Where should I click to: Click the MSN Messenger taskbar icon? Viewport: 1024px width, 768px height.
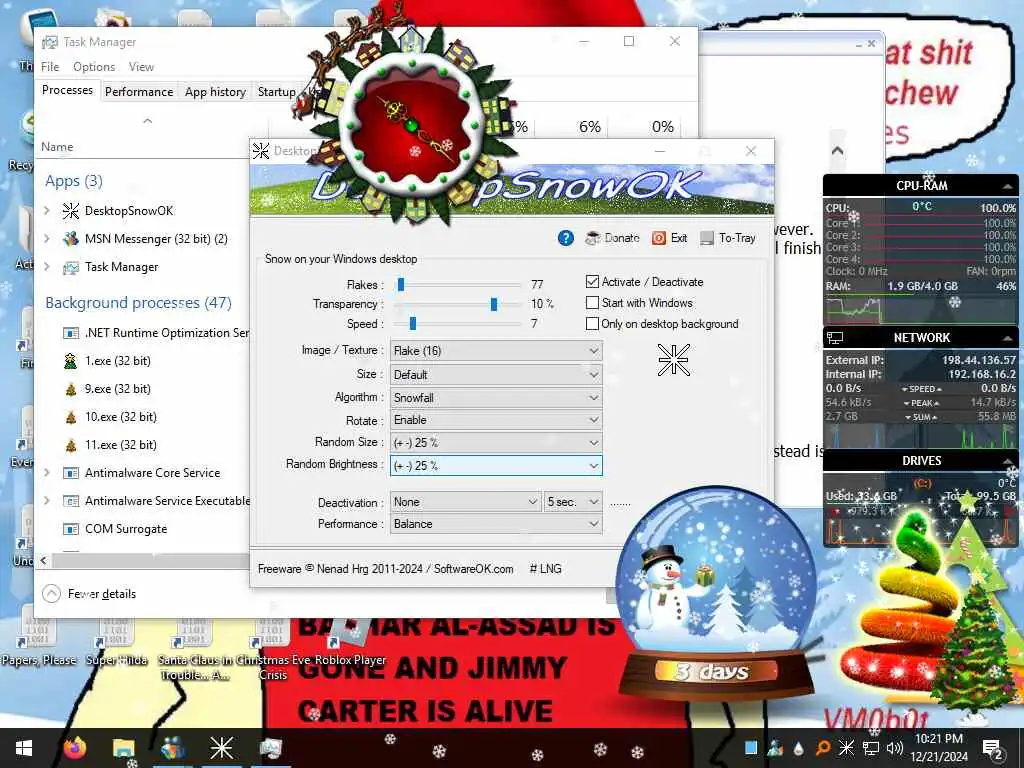[x=172, y=748]
